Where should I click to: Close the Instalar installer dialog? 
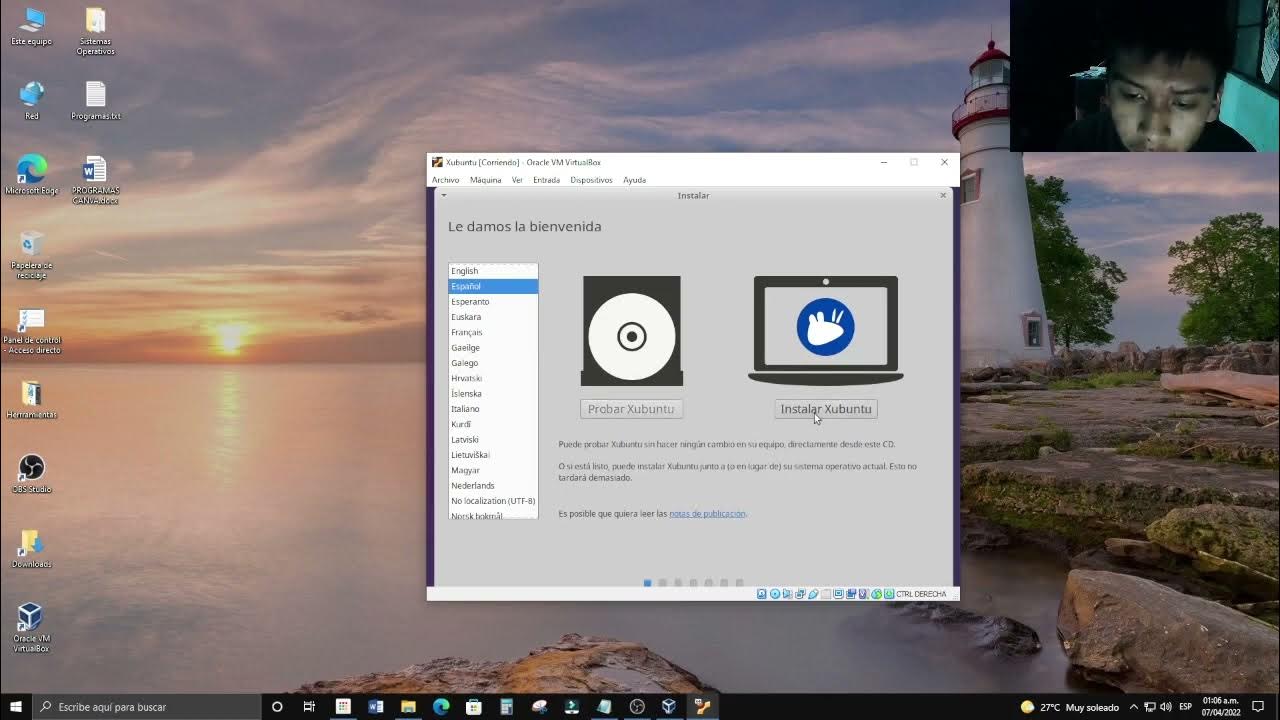pos(943,195)
